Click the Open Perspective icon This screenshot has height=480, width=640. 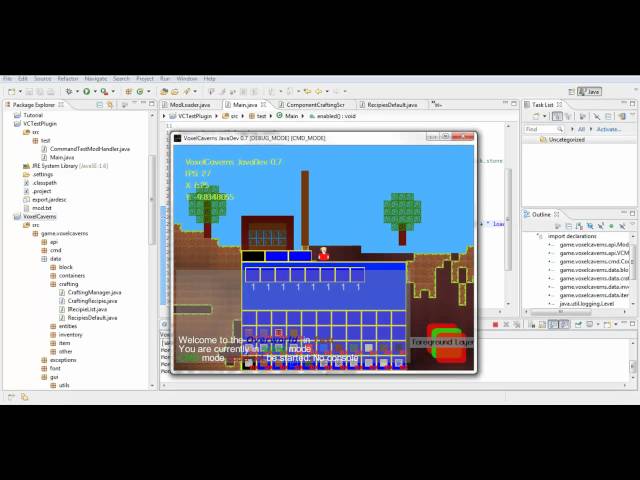[x=572, y=92]
